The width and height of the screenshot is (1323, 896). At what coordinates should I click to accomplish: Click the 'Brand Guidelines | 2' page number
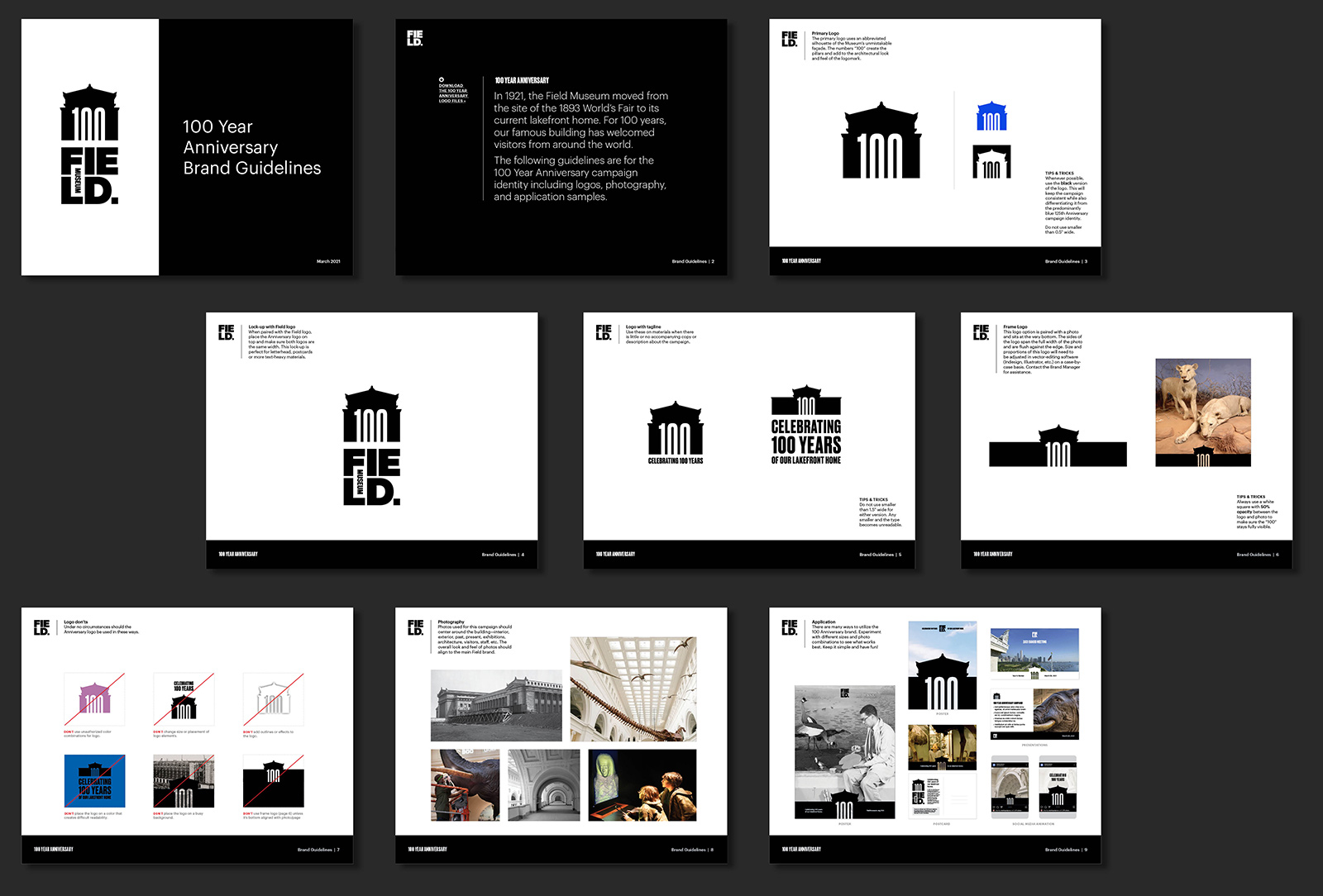[693, 261]
